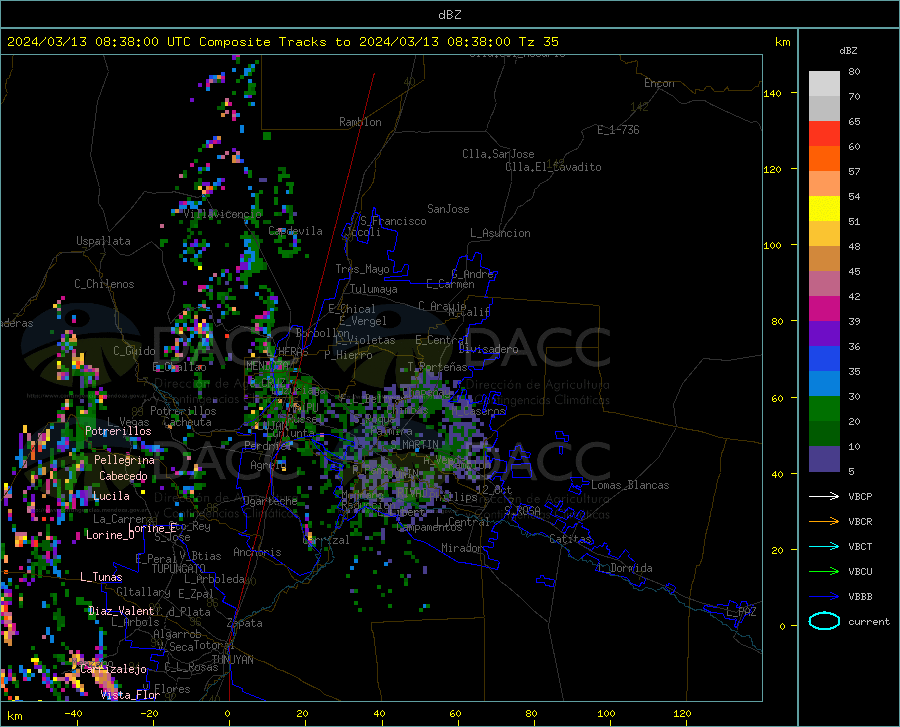Click the 'Cacheuta' map label
The width and height of the screenshot is (900, 727).
(x=188, y=422)
